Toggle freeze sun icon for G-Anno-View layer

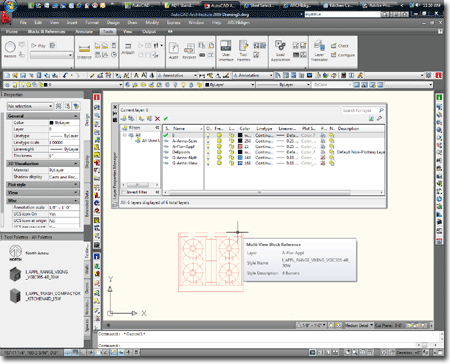tap(219, 163)
